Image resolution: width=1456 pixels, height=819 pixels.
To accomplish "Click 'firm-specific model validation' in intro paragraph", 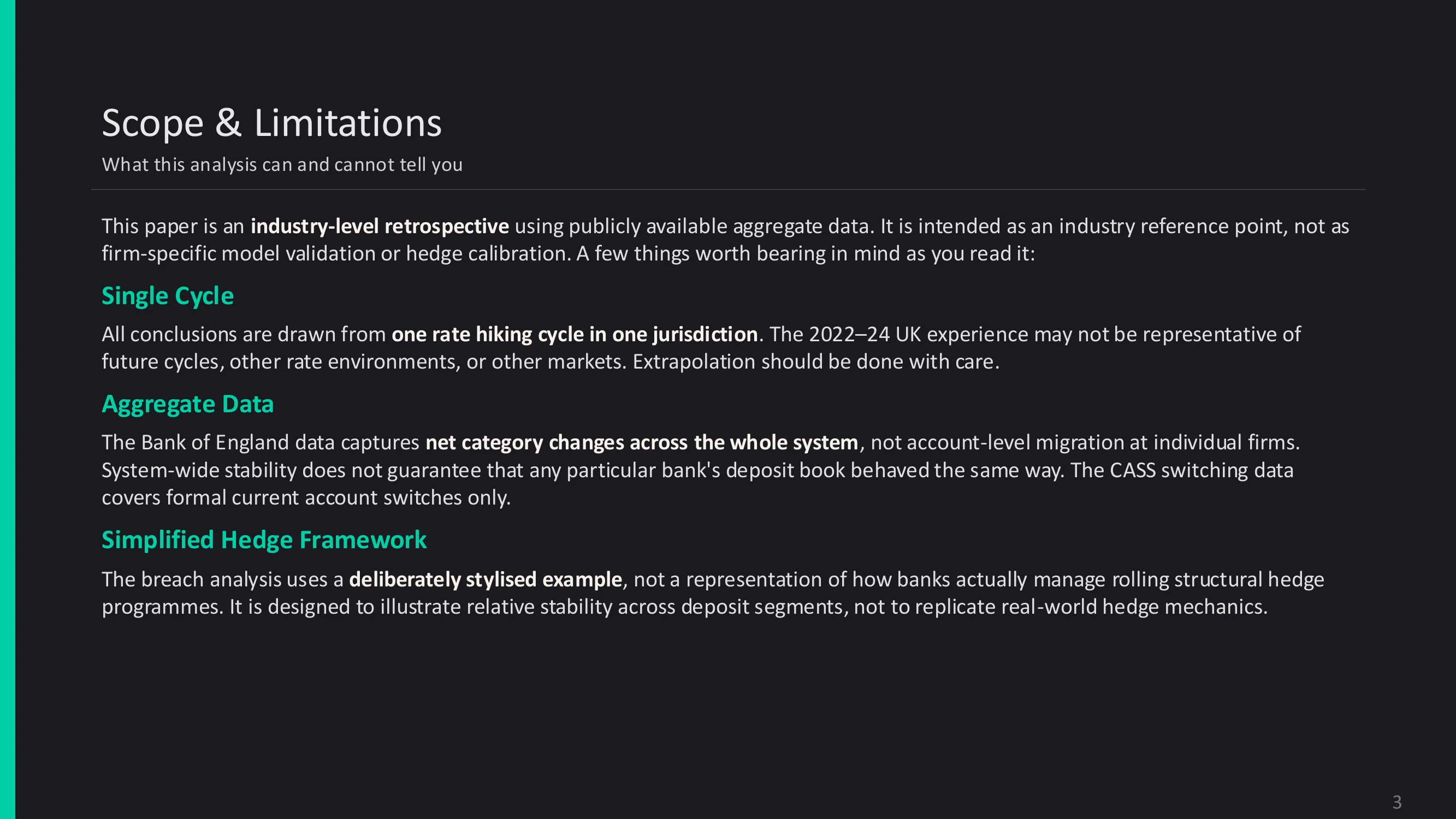I will click(238, 254).
